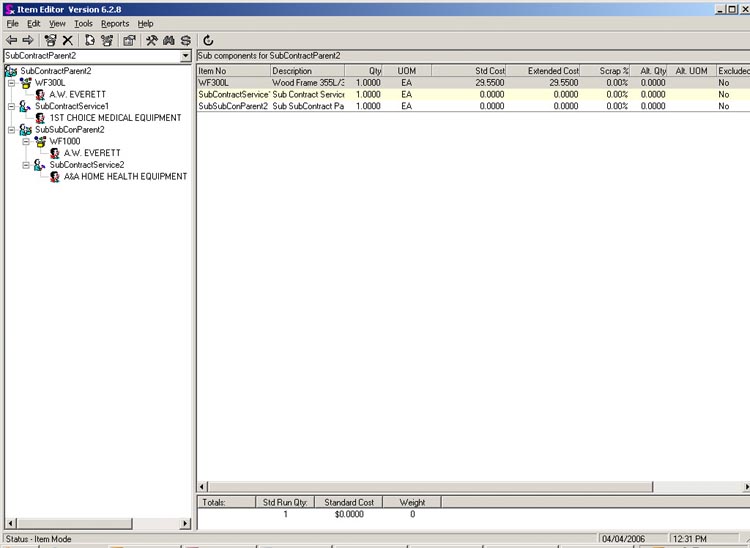
Task: Click the new document toolbar icon
Action: coord(89,40)
